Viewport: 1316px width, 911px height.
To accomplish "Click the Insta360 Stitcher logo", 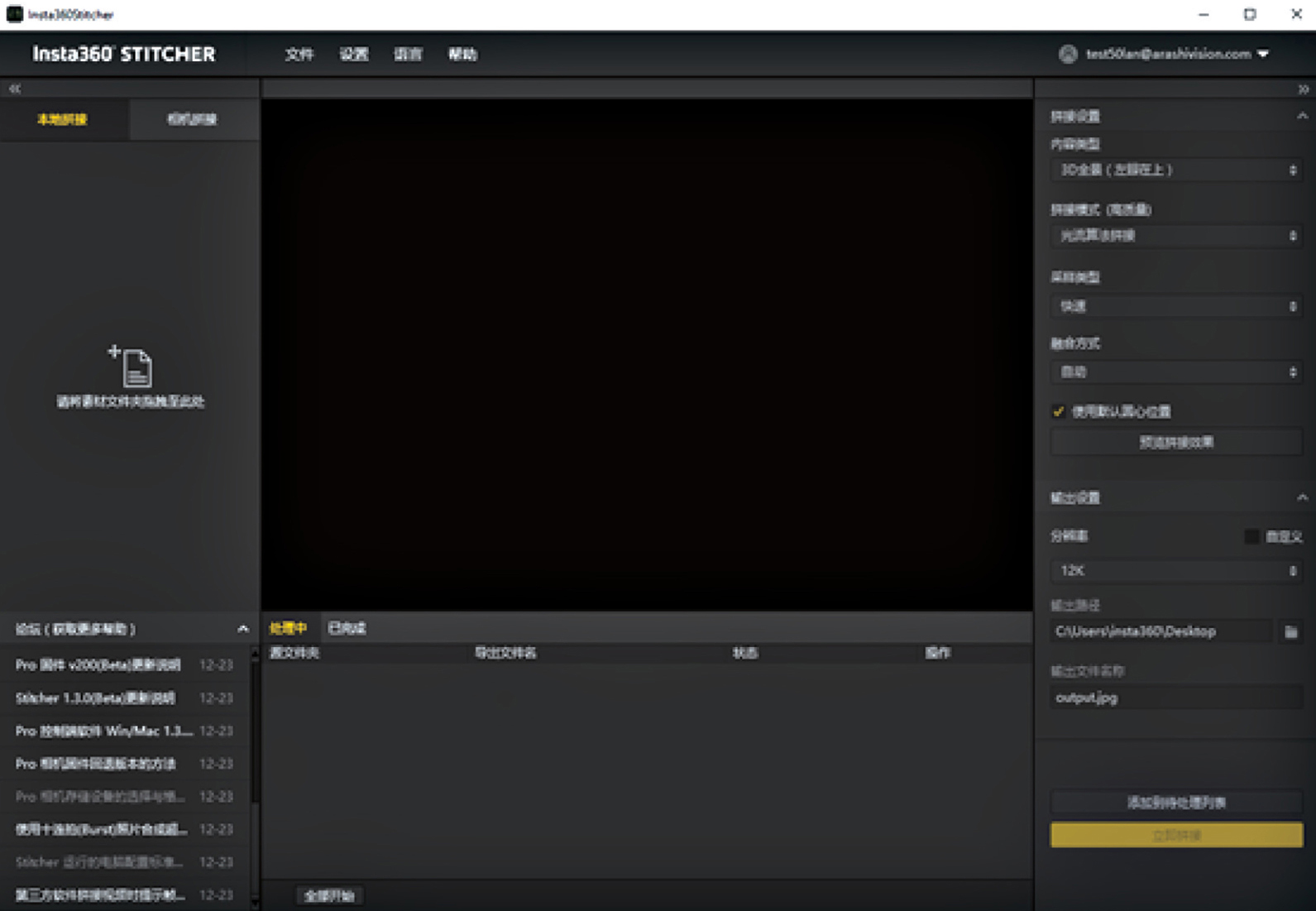I will click(124, 54).
